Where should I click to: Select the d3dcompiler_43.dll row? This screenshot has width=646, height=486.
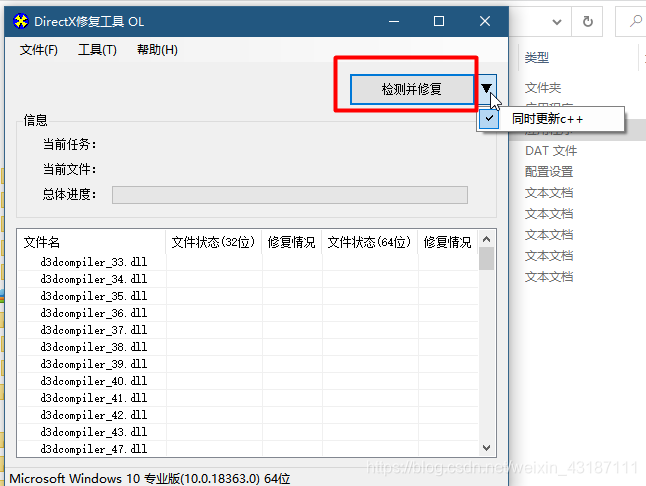click(248, 432)
